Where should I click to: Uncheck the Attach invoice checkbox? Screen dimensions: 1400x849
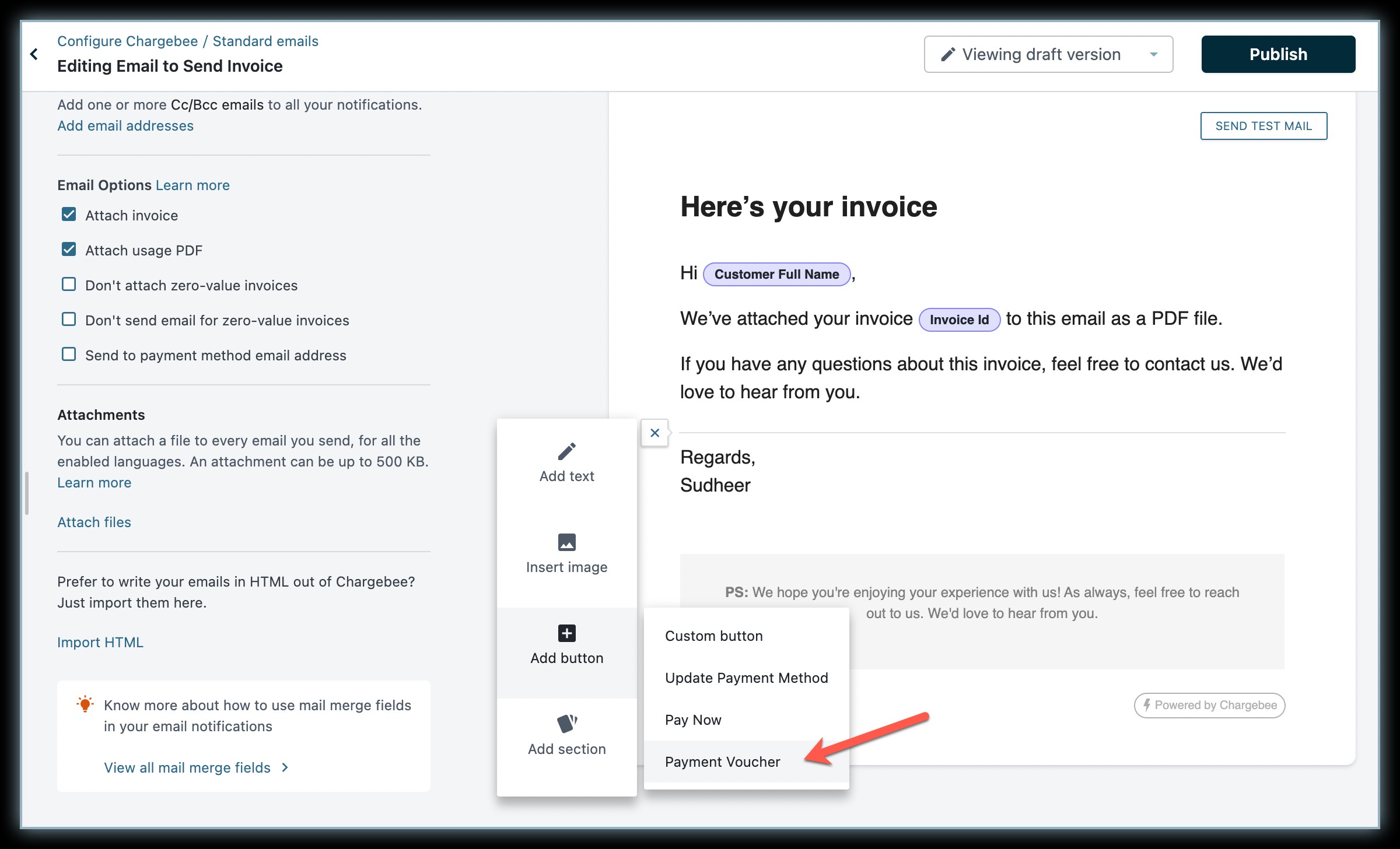(x=69, y=215)
